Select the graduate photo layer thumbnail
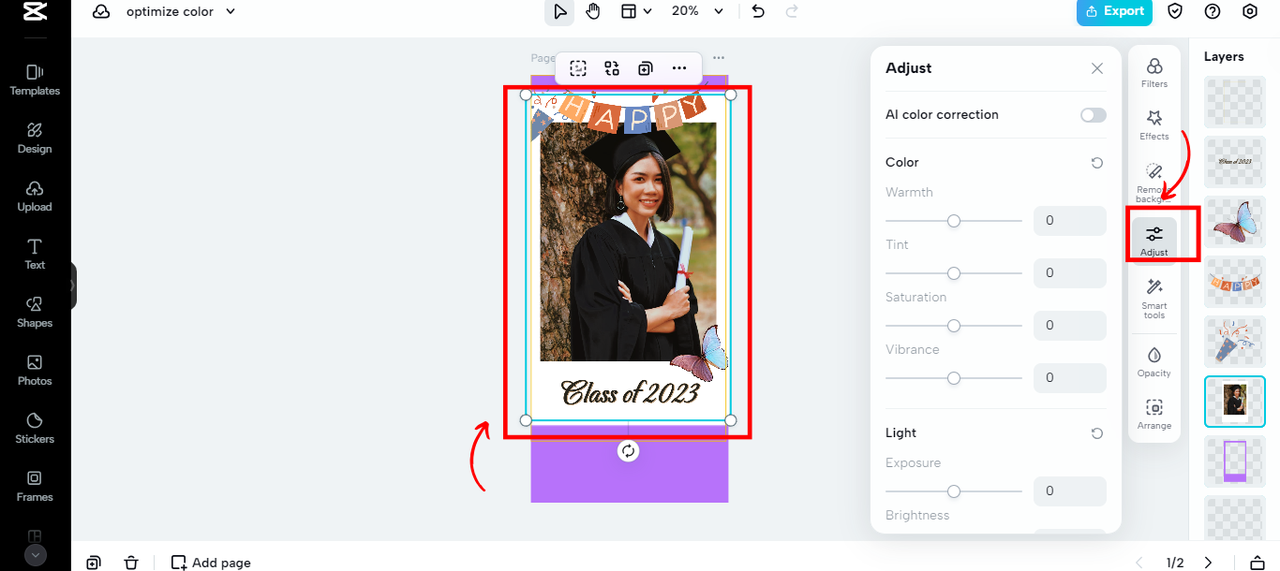This screenshot has width=1280, height=571. 1235,402
